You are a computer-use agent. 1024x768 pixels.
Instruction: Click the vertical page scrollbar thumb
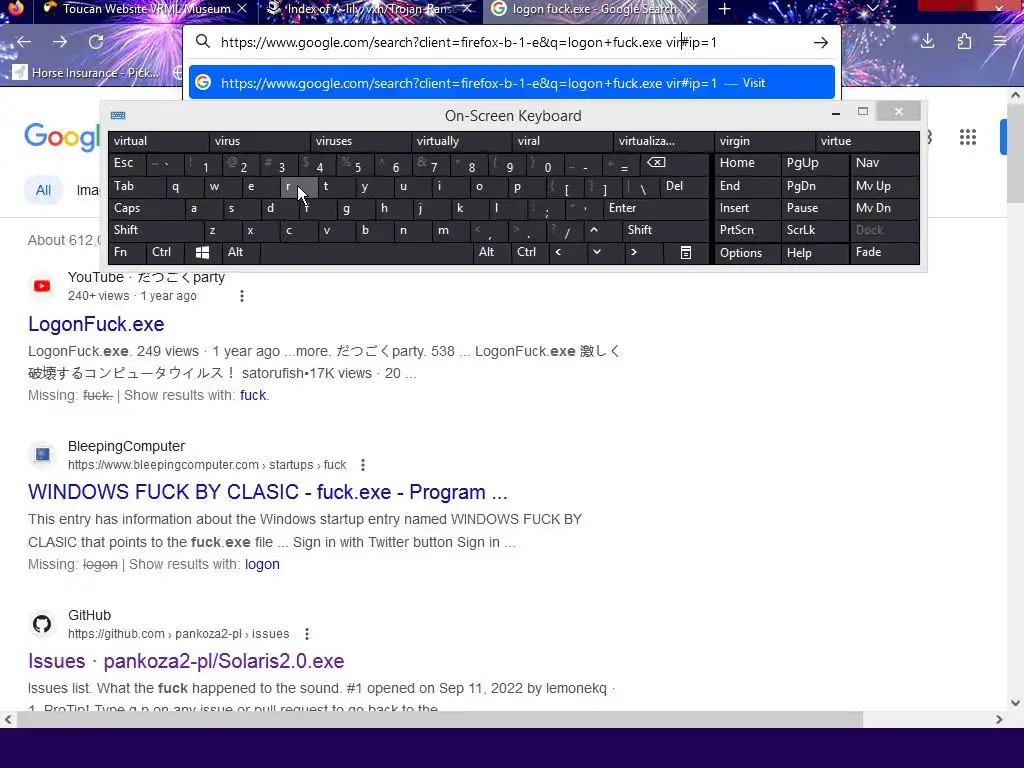pyautogui.click(x=1015, y=153)
